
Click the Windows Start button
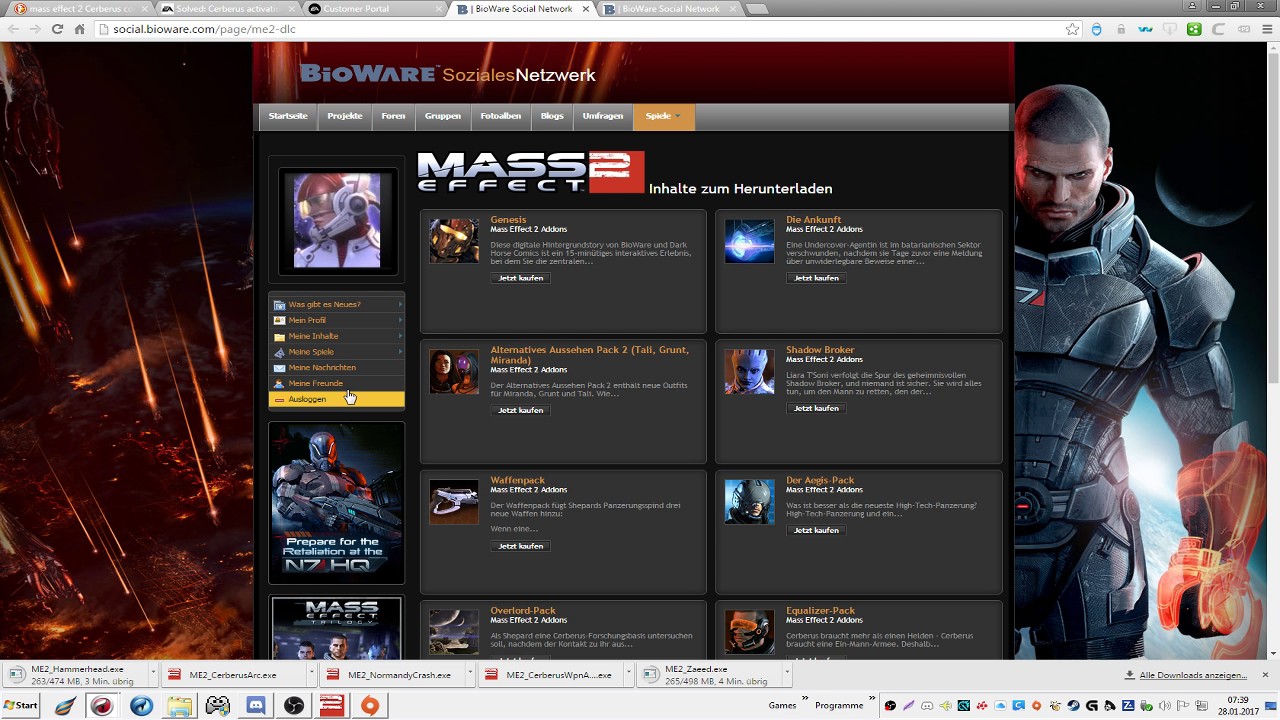[x=20, y=705]
